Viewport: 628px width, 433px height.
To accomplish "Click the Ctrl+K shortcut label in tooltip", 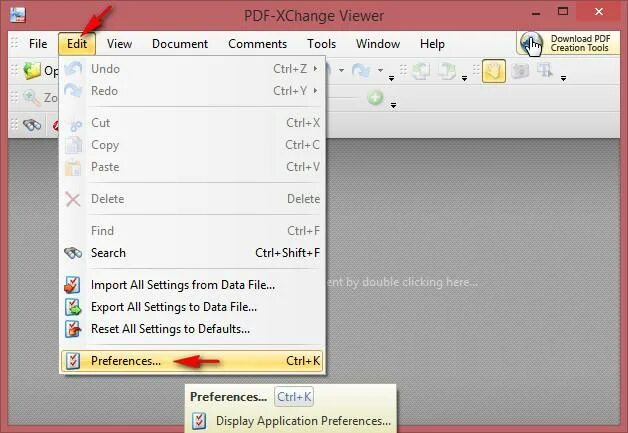I will coord(294,397).
